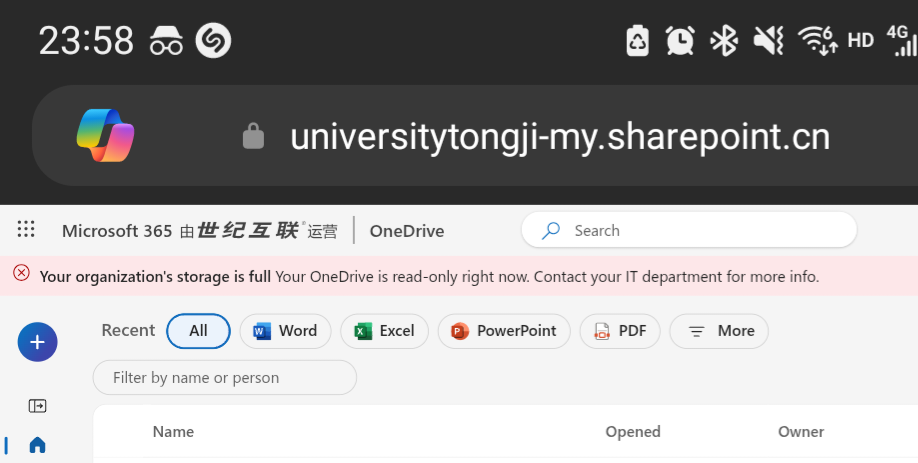The image size is (918, 463).
Task: Sort by the Opened column header
Action: [633, 431]
